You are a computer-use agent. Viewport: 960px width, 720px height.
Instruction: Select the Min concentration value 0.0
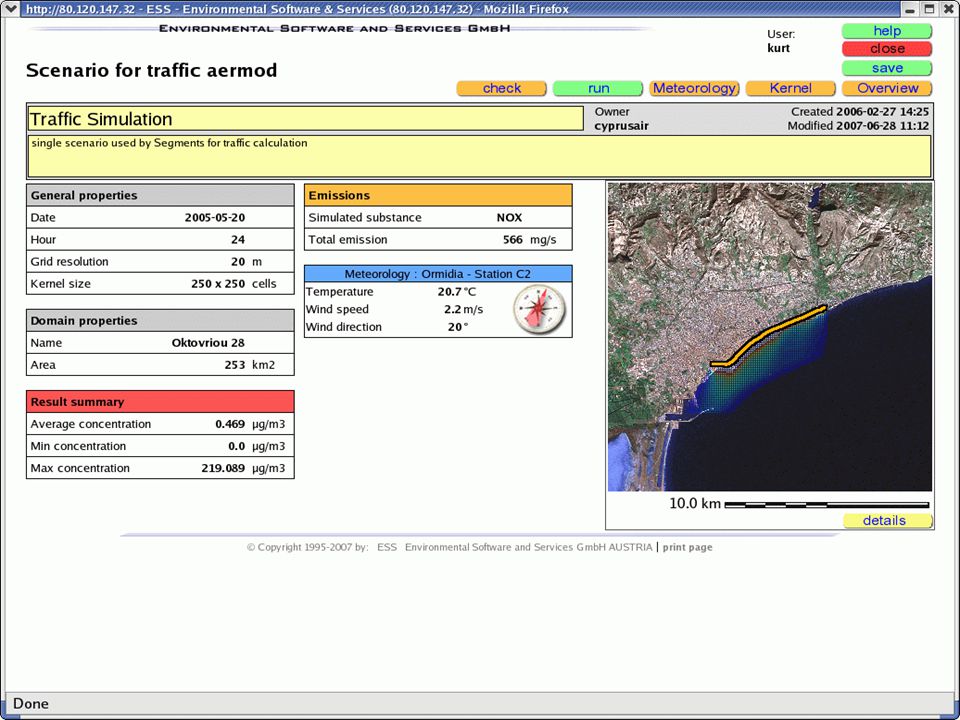(x=236, y=446)
